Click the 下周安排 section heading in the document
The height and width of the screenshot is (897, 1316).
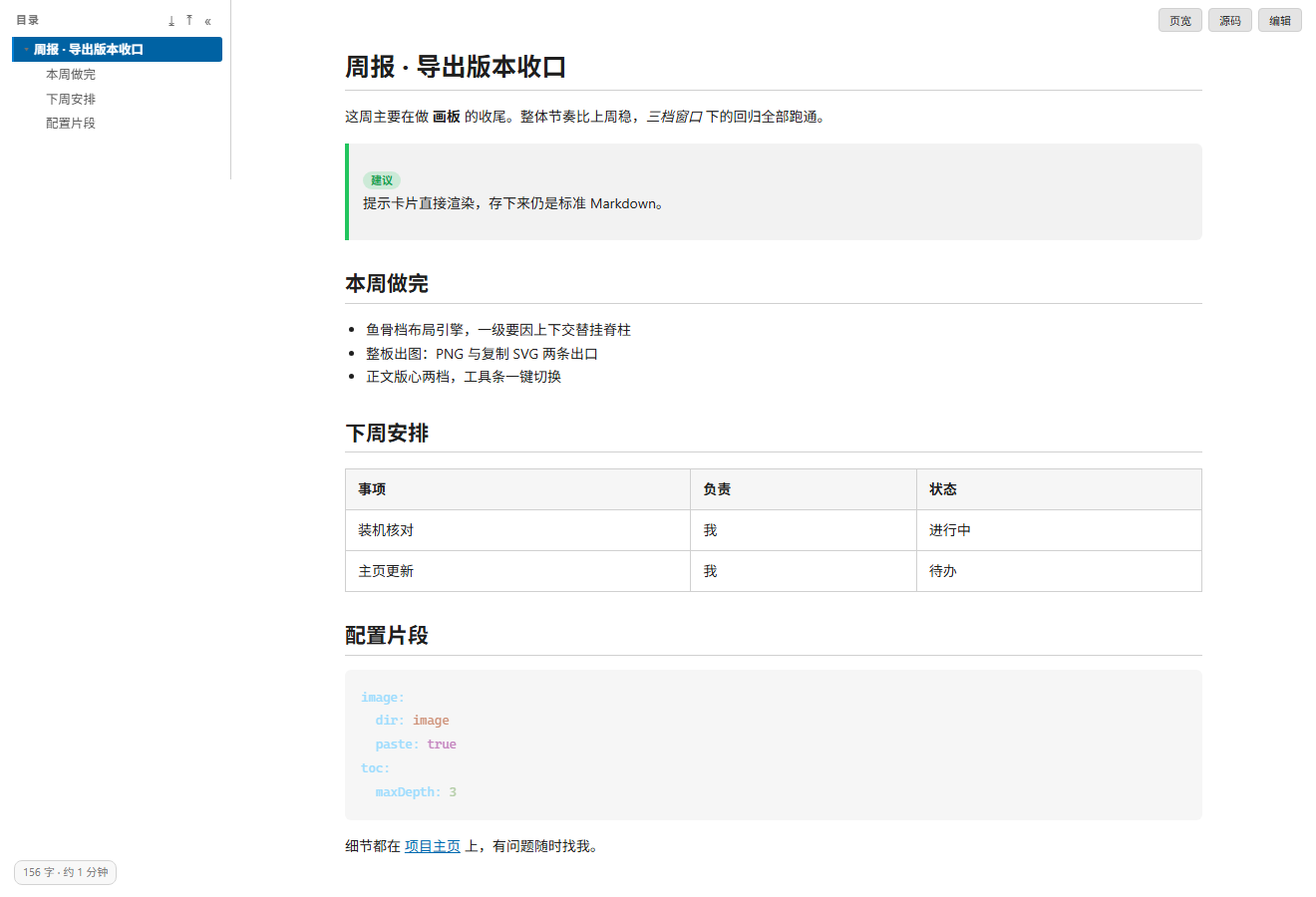[387, 434]
